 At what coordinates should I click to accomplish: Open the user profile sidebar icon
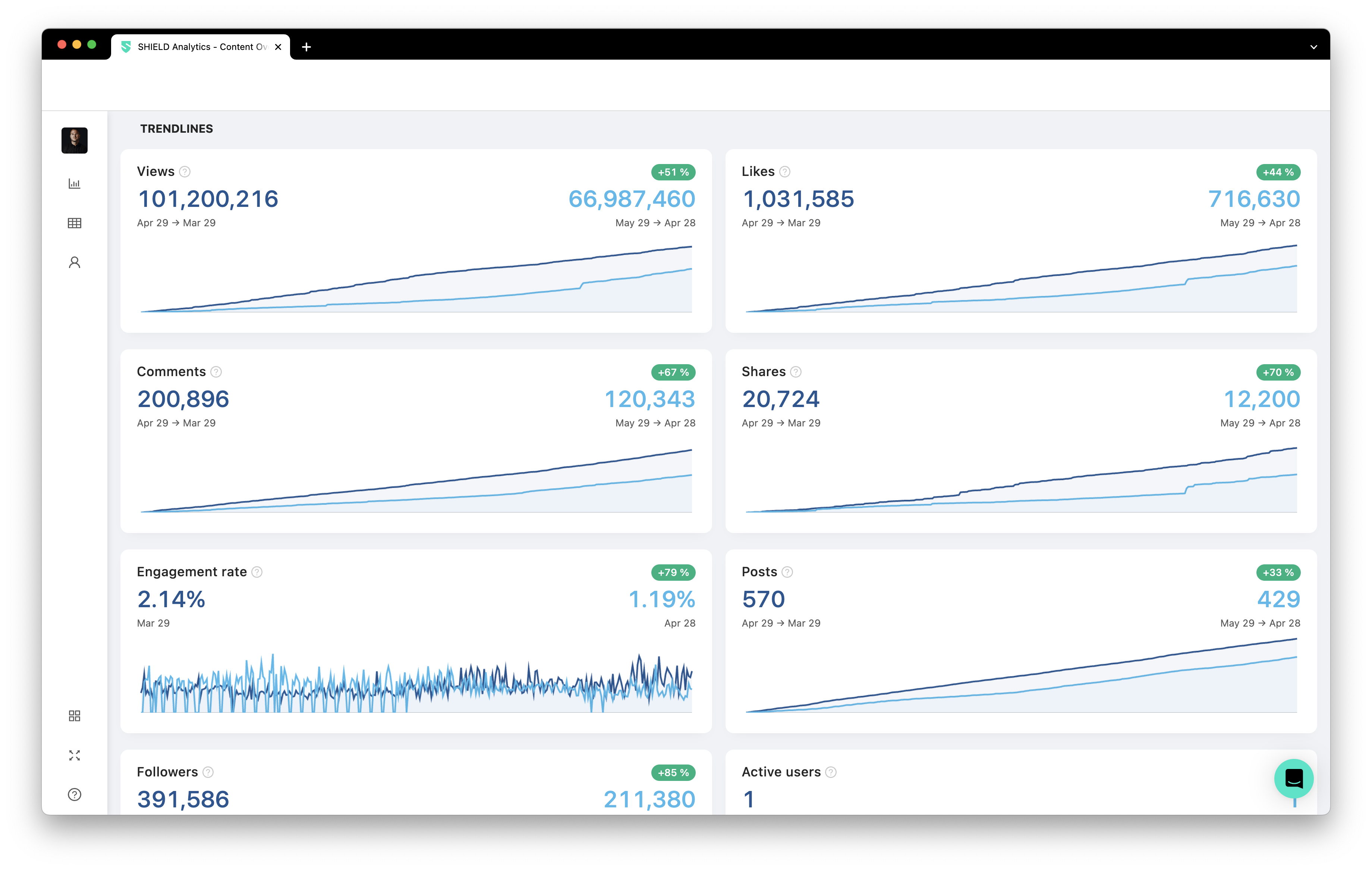coord(74,262)
